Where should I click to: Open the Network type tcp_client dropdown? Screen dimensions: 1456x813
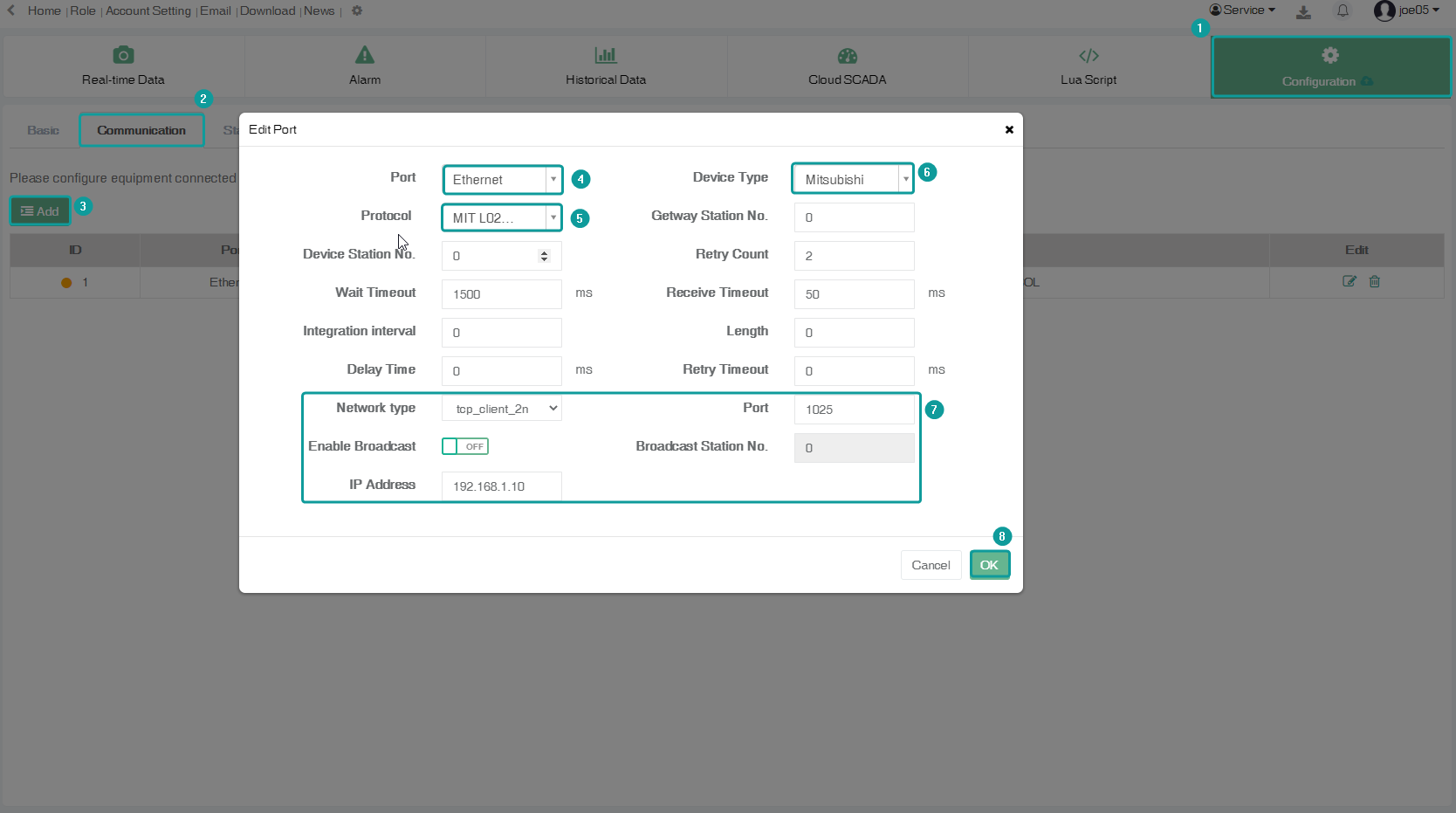click(501, 409)
